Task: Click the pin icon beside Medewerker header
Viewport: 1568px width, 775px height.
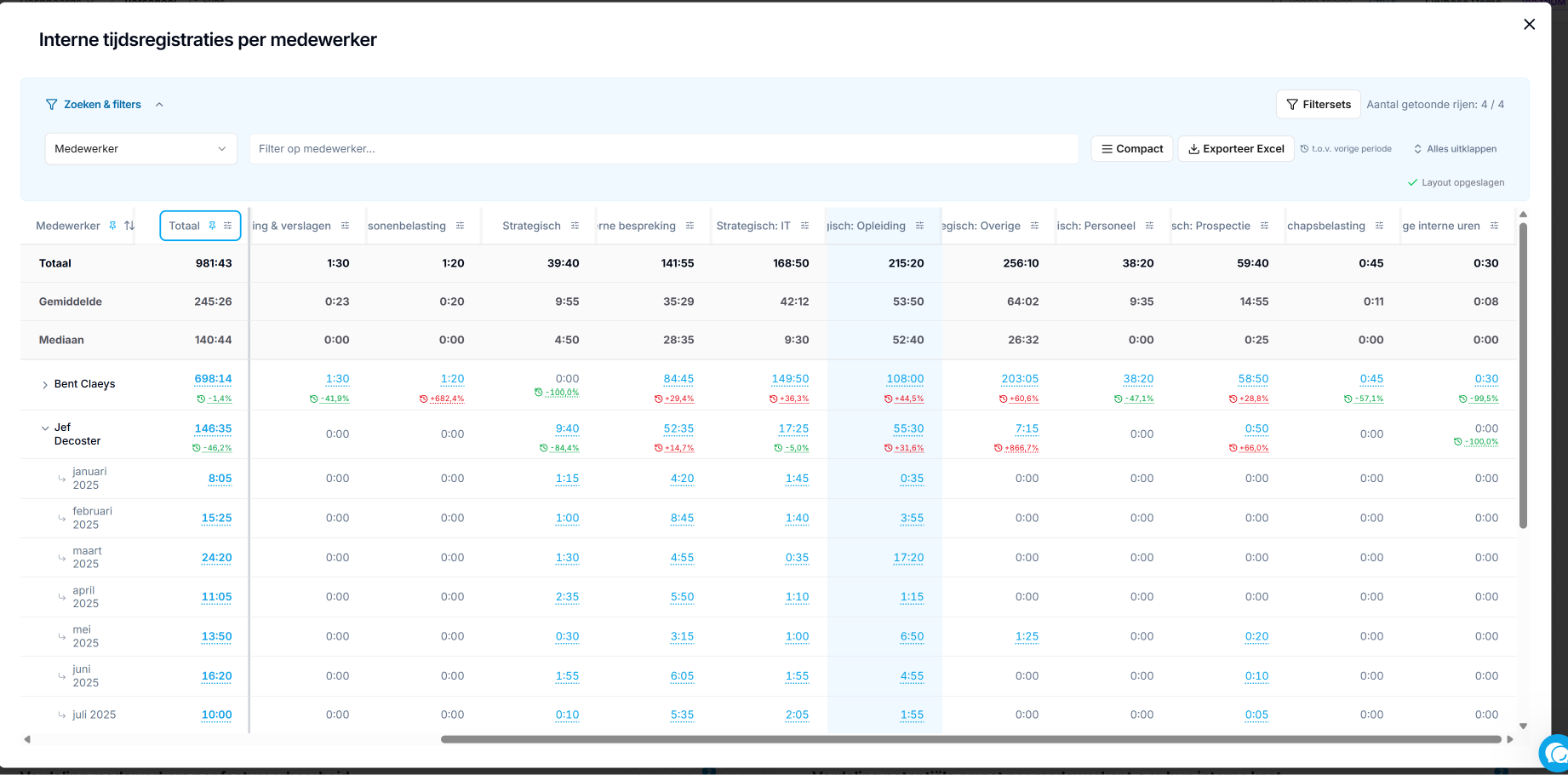Action: coord(112,226)
